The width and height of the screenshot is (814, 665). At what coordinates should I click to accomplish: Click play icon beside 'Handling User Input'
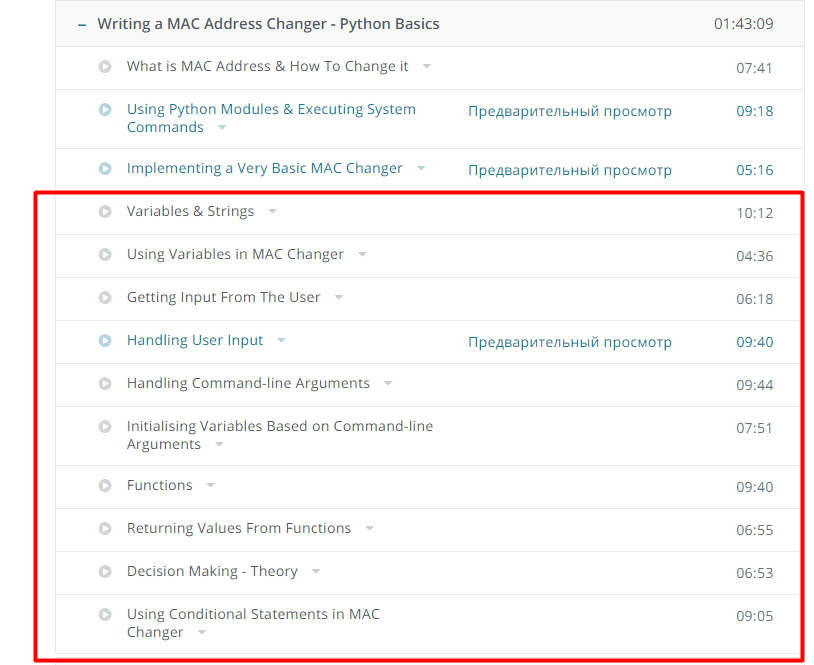point(105,341)
